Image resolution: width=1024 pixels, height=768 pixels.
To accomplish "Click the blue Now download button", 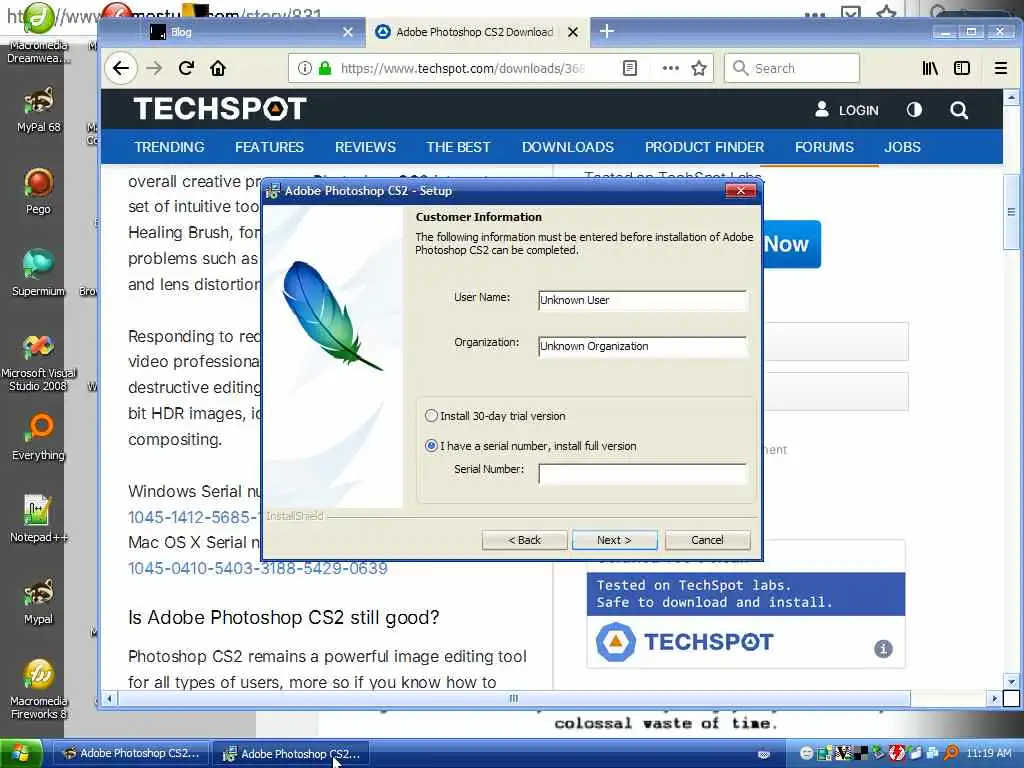I will point(792,244).
